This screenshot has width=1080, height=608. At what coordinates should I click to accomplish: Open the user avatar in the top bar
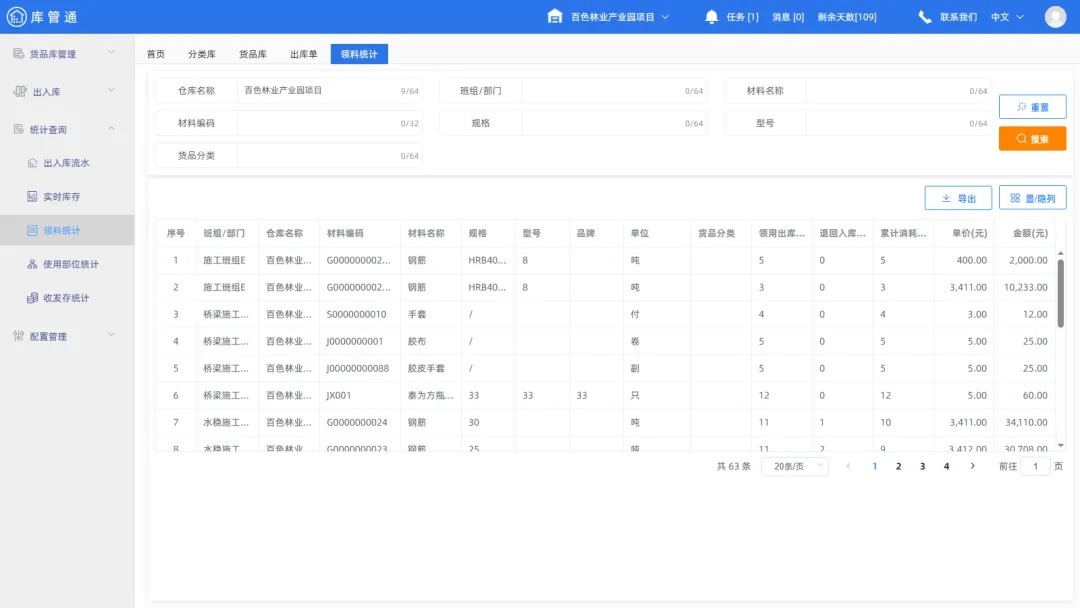1055,15
